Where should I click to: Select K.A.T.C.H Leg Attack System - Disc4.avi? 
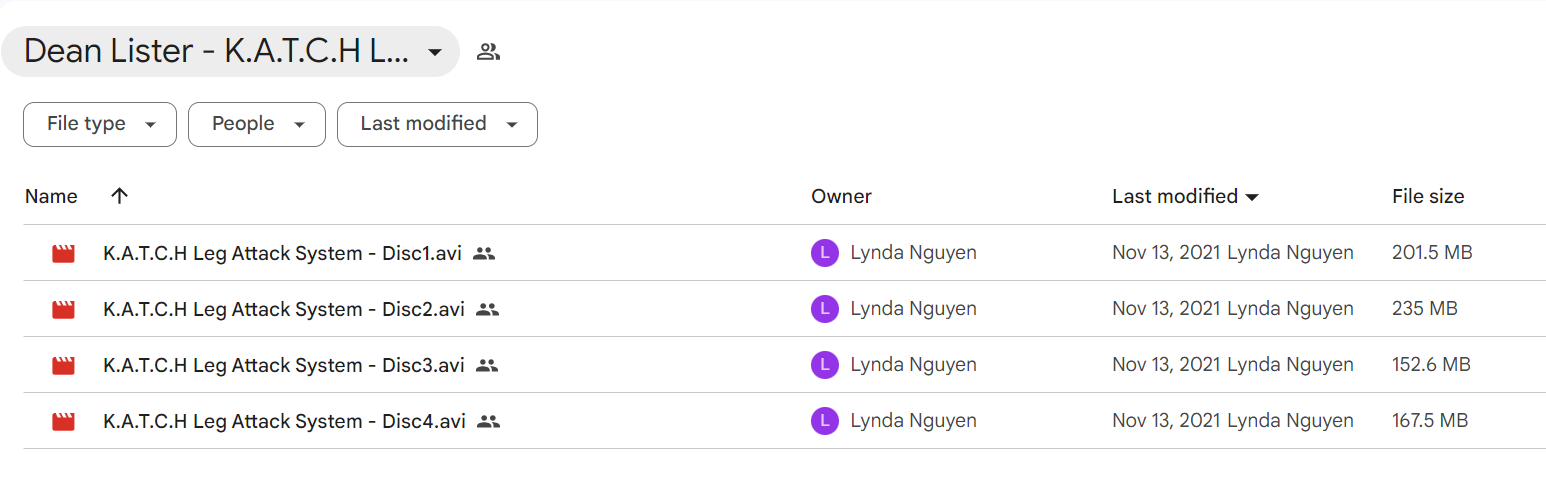click(x=284, y=422)
